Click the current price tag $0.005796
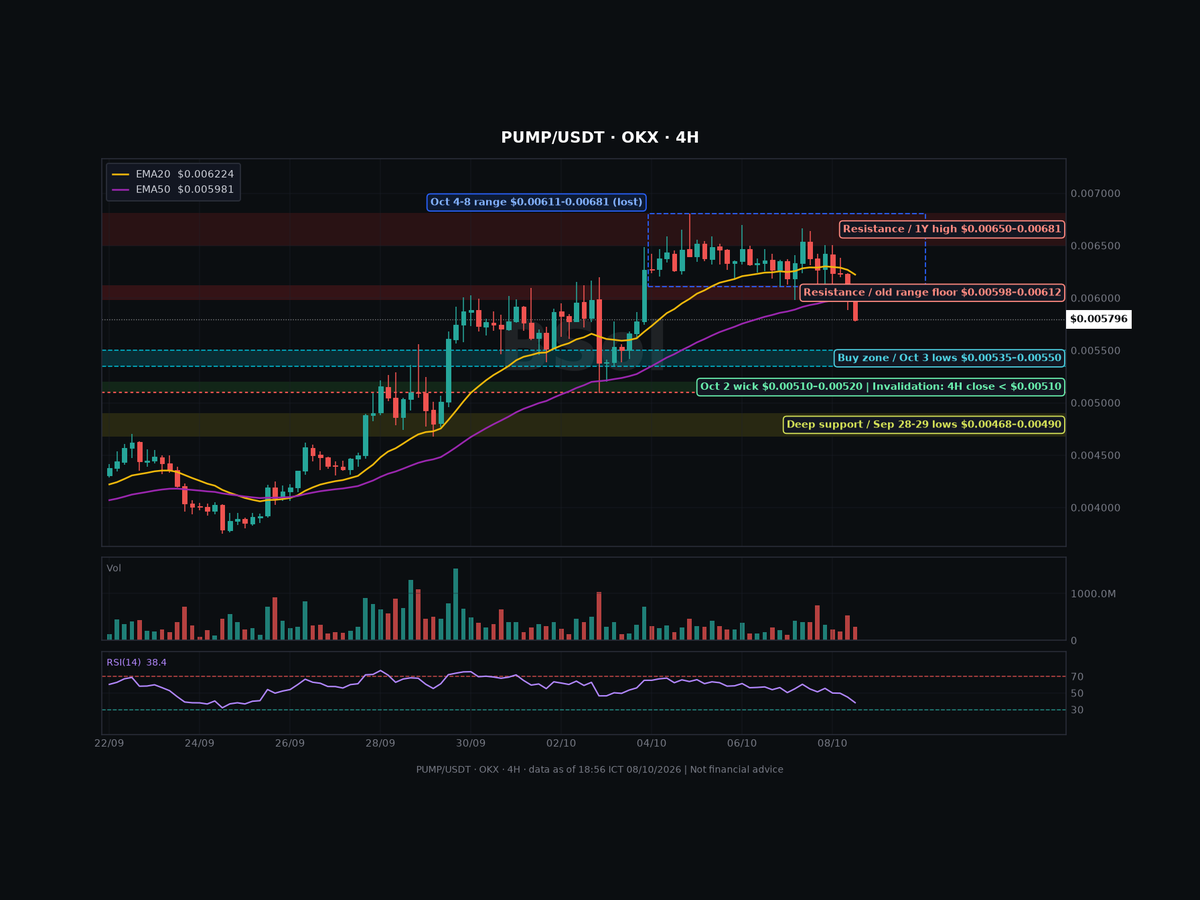Screen dimensions: 1200x900 point(1099,319)
